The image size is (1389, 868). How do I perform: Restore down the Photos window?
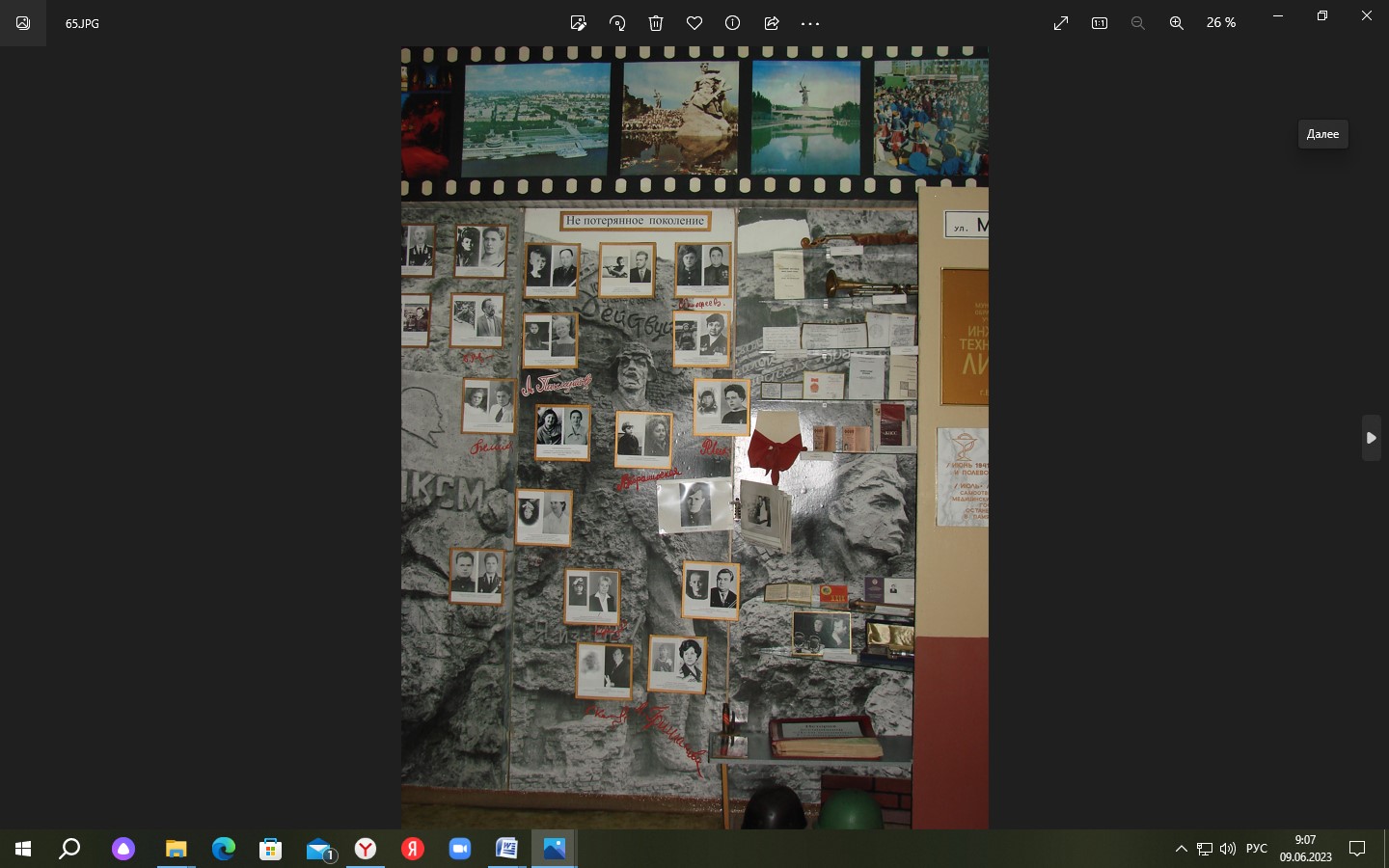[1322, 15]
